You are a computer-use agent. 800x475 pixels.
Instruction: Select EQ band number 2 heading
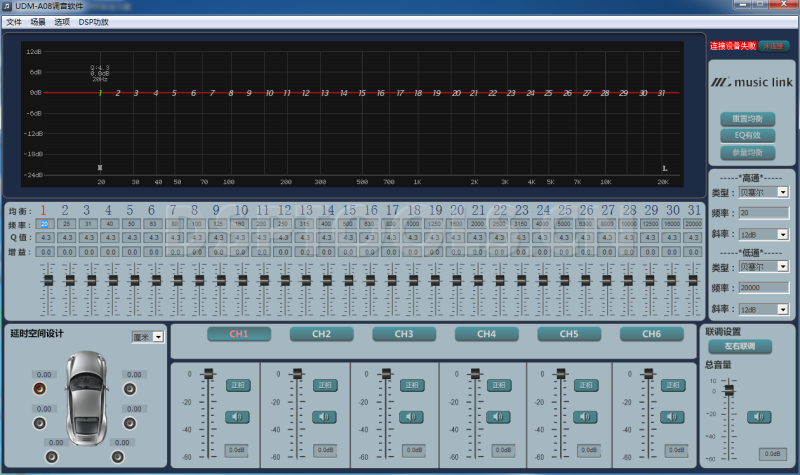click(x=65, y=210)
